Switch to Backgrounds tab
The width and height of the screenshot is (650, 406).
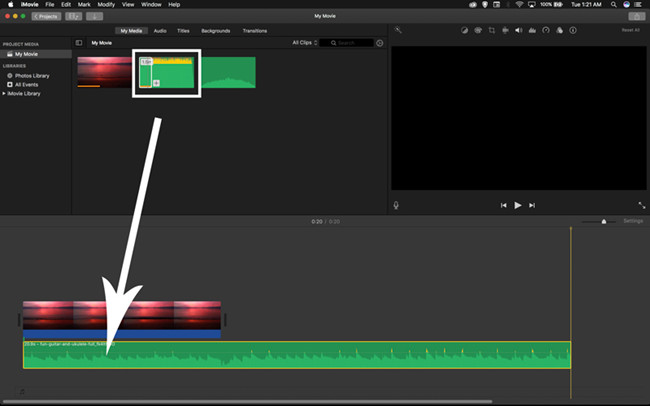[x=216, y=31]
